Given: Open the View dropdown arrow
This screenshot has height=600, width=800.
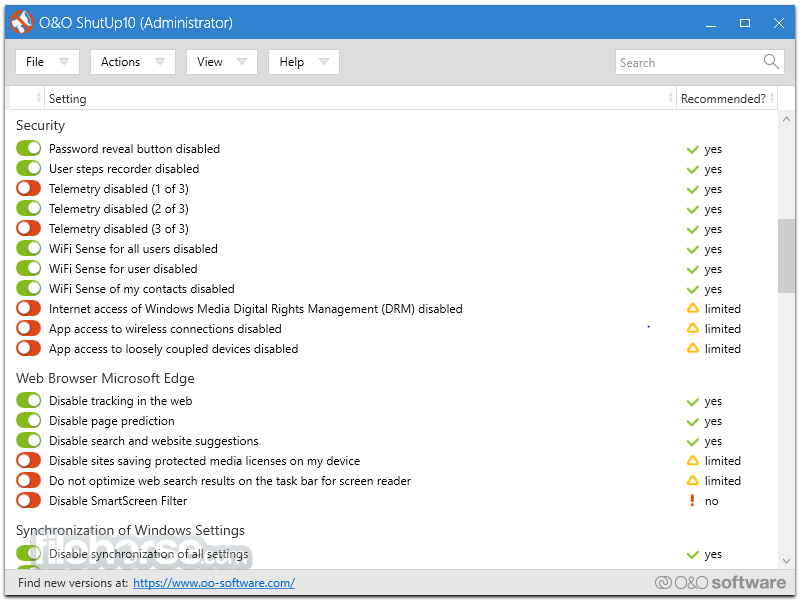Looking at the screenshot, I should point(242,62).
